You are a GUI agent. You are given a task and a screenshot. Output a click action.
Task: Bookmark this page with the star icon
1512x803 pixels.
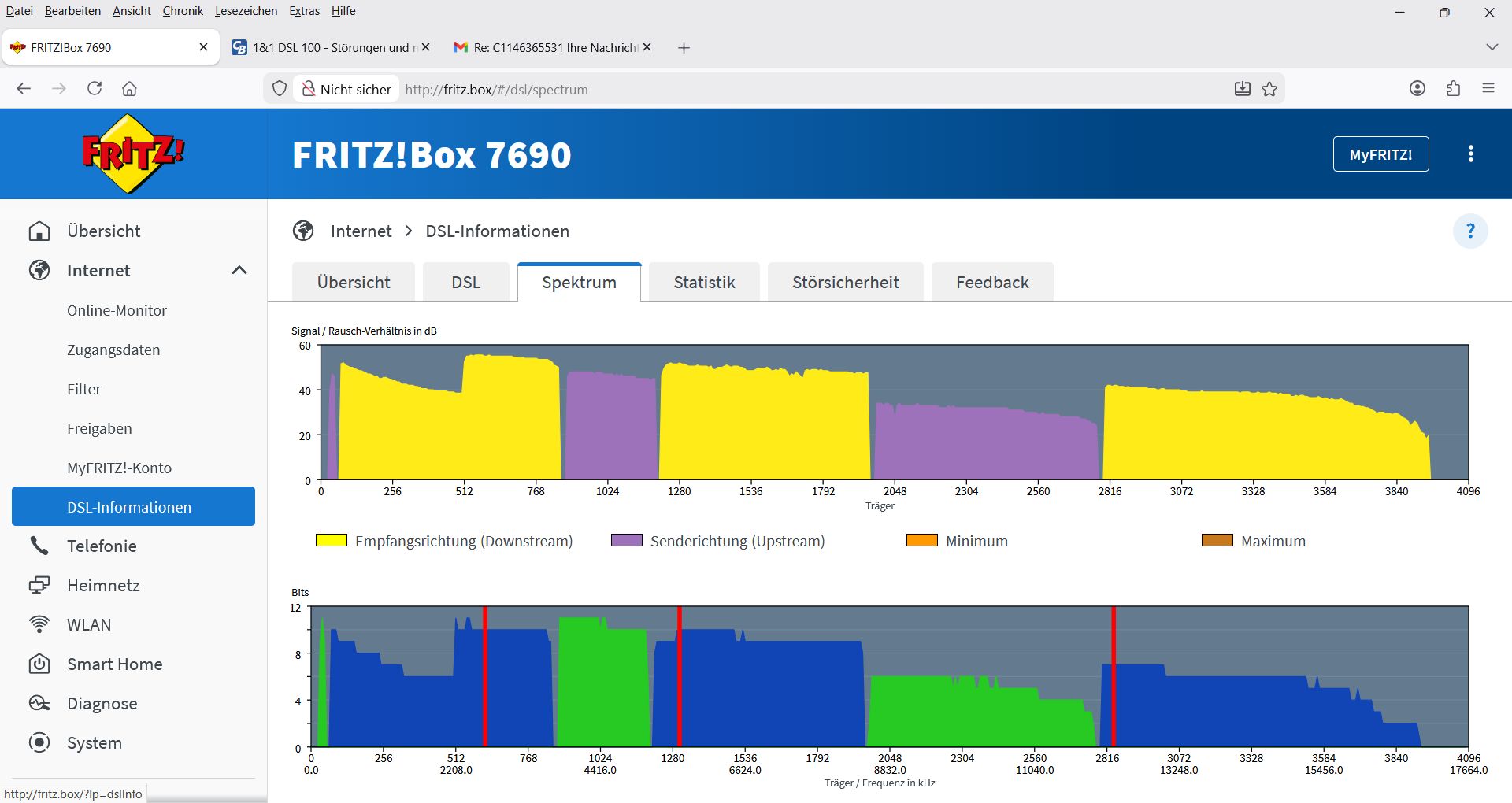(x=1269, y=89)
